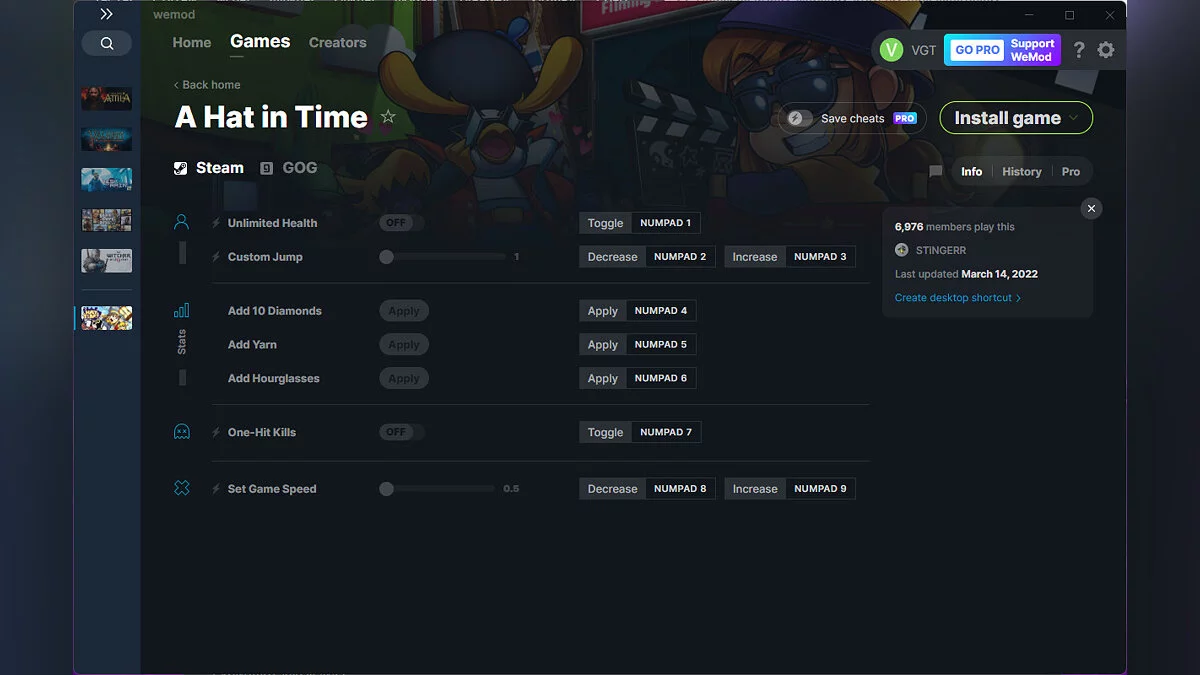This screenshot has height=675, width=1200.
Task: Open WeMod settings via the gear icon
Action: [1106, 49]
